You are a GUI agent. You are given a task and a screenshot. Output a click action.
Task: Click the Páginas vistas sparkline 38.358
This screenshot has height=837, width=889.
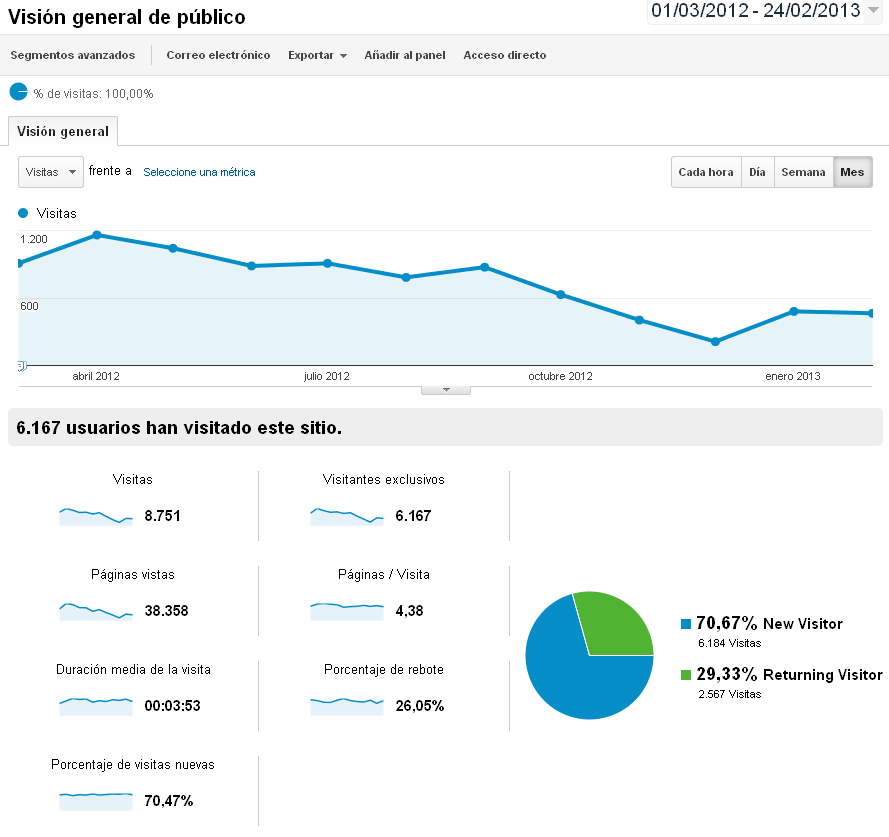pyautogui.click(x=96, y=611)
